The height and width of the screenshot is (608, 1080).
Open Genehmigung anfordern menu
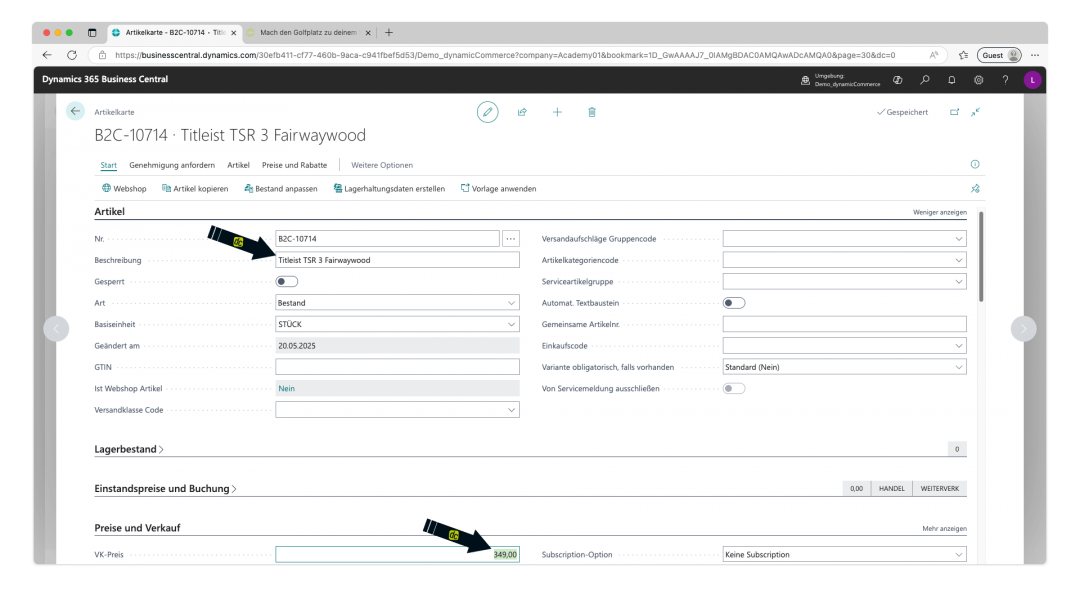pos(172,165)
